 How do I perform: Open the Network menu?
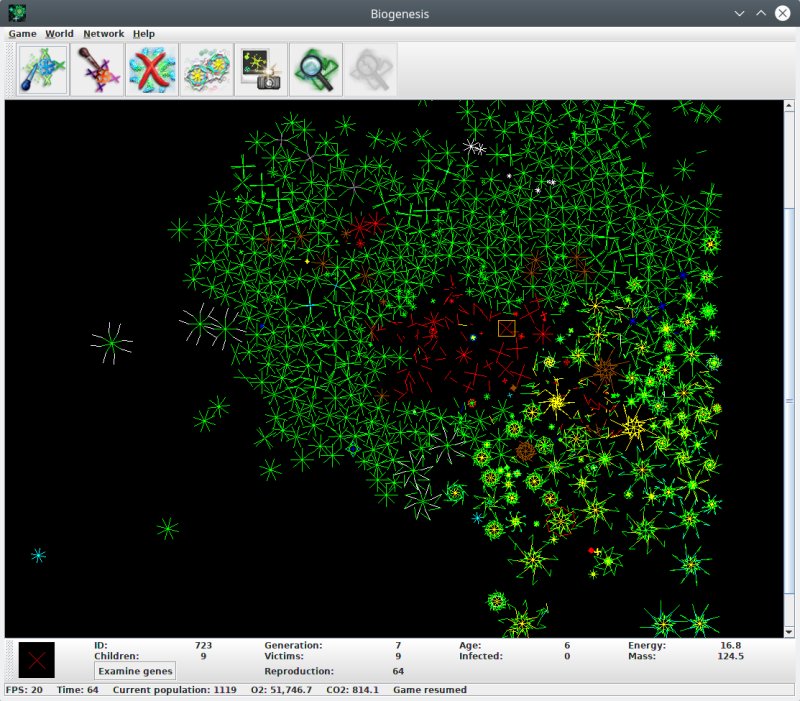pyautogui.click(x=103, y=33)
